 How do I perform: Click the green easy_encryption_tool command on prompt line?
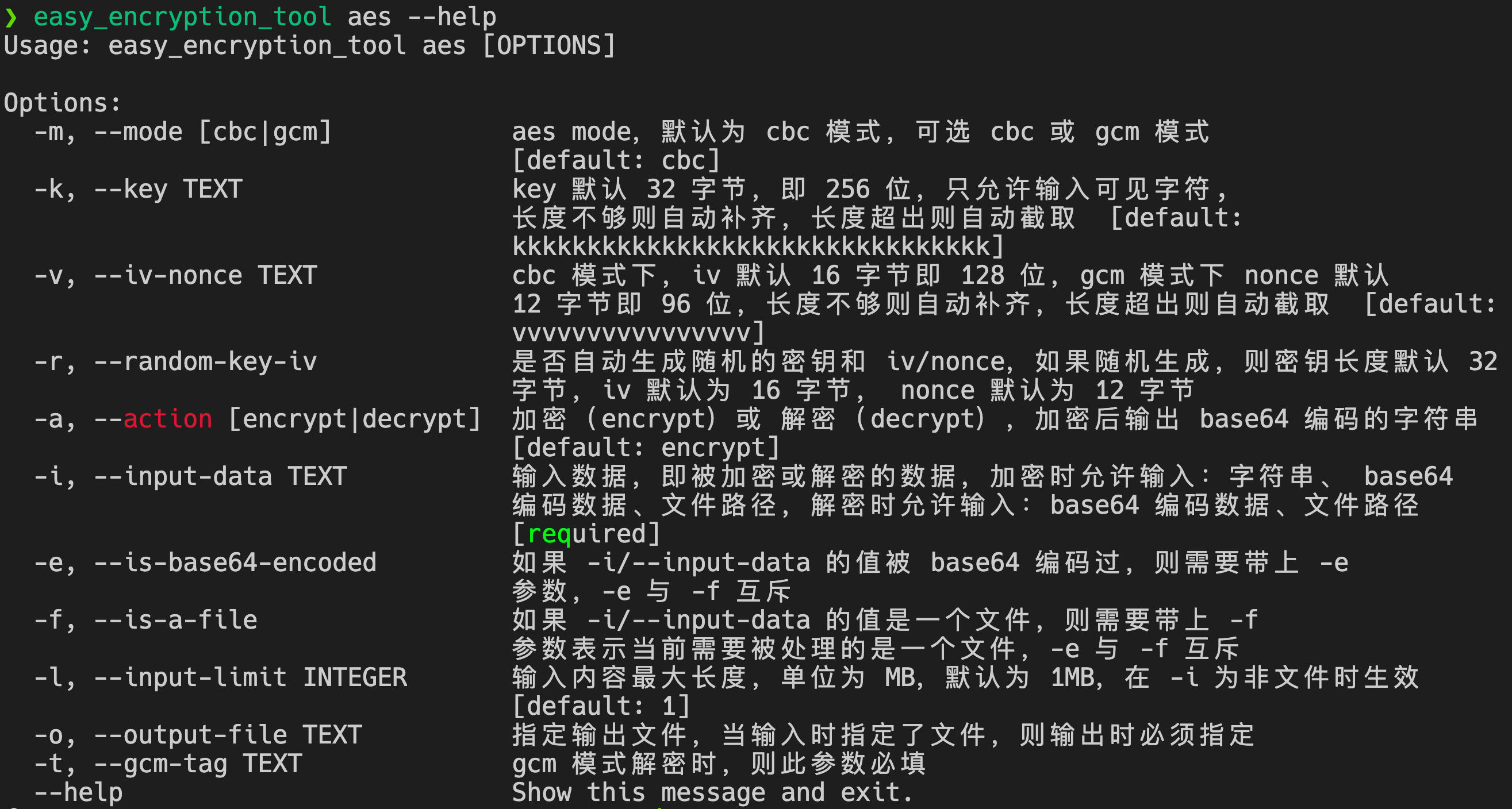click(183, 18)
